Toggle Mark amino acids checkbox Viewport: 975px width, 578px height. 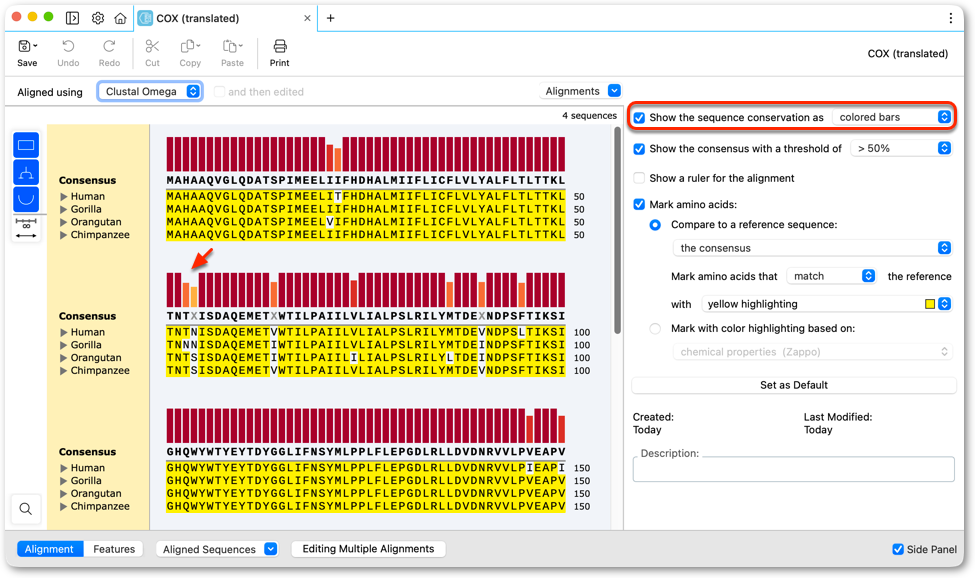[x=639, y=204]
